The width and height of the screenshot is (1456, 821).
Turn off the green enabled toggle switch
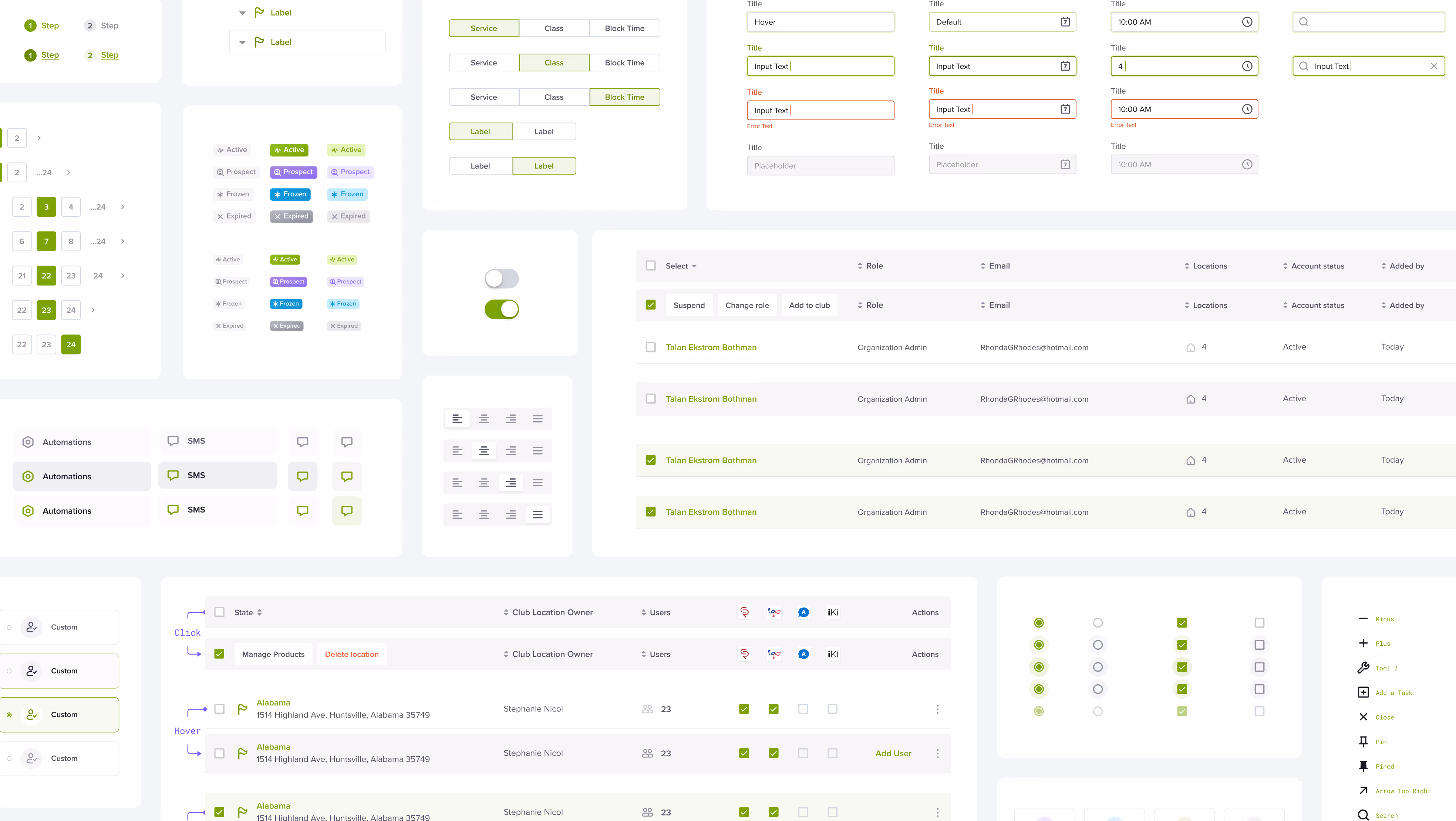click(501, 310)
